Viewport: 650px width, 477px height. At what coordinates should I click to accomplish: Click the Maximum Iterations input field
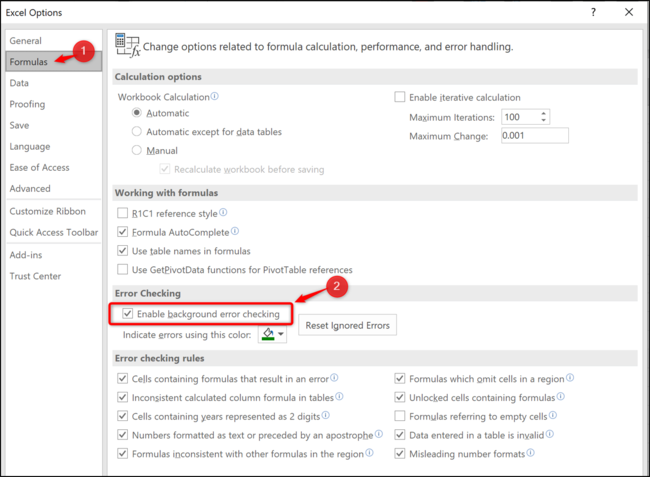[521, 117]
